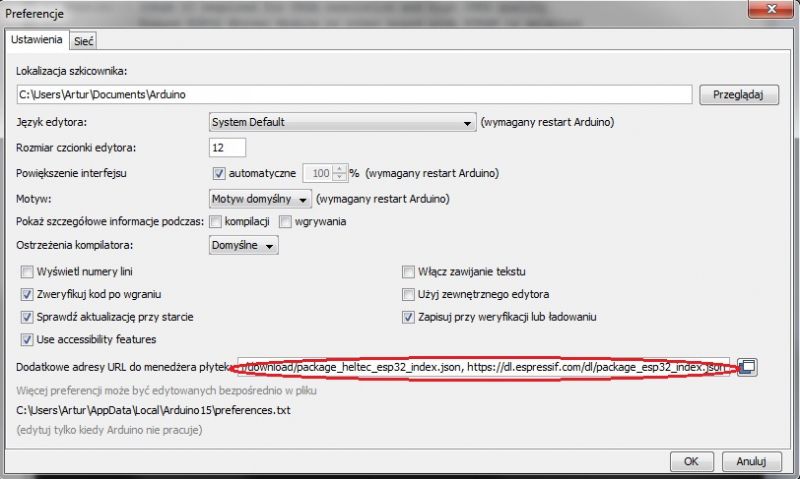Toggle the automatyczne interface scaling checkbox
Viewport: 800px width, 479px height.
click(x=219, y=173)
